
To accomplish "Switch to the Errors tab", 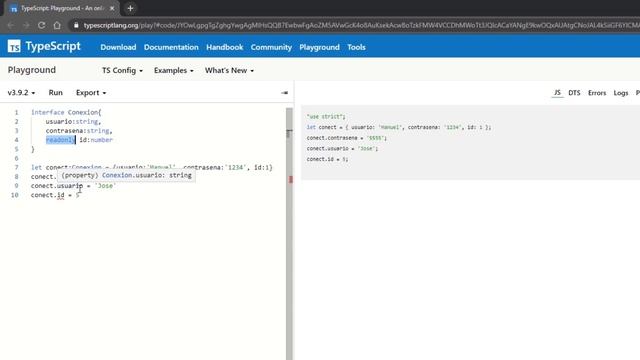I will point(597,93).
